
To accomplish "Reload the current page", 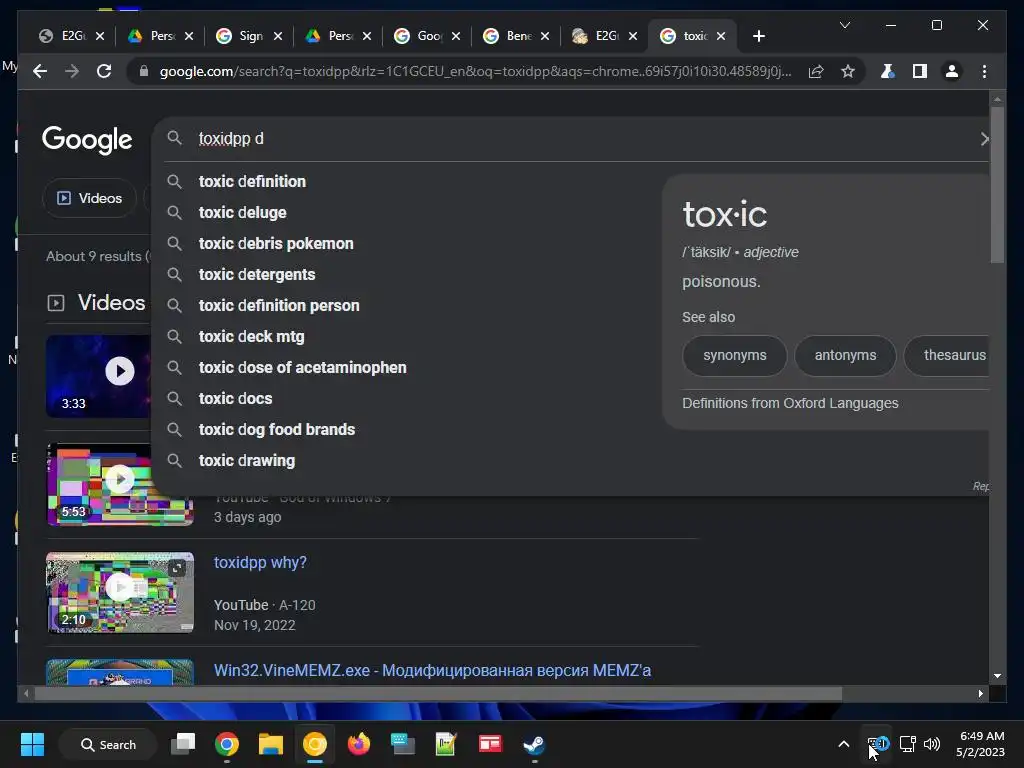I will (104, 71).
